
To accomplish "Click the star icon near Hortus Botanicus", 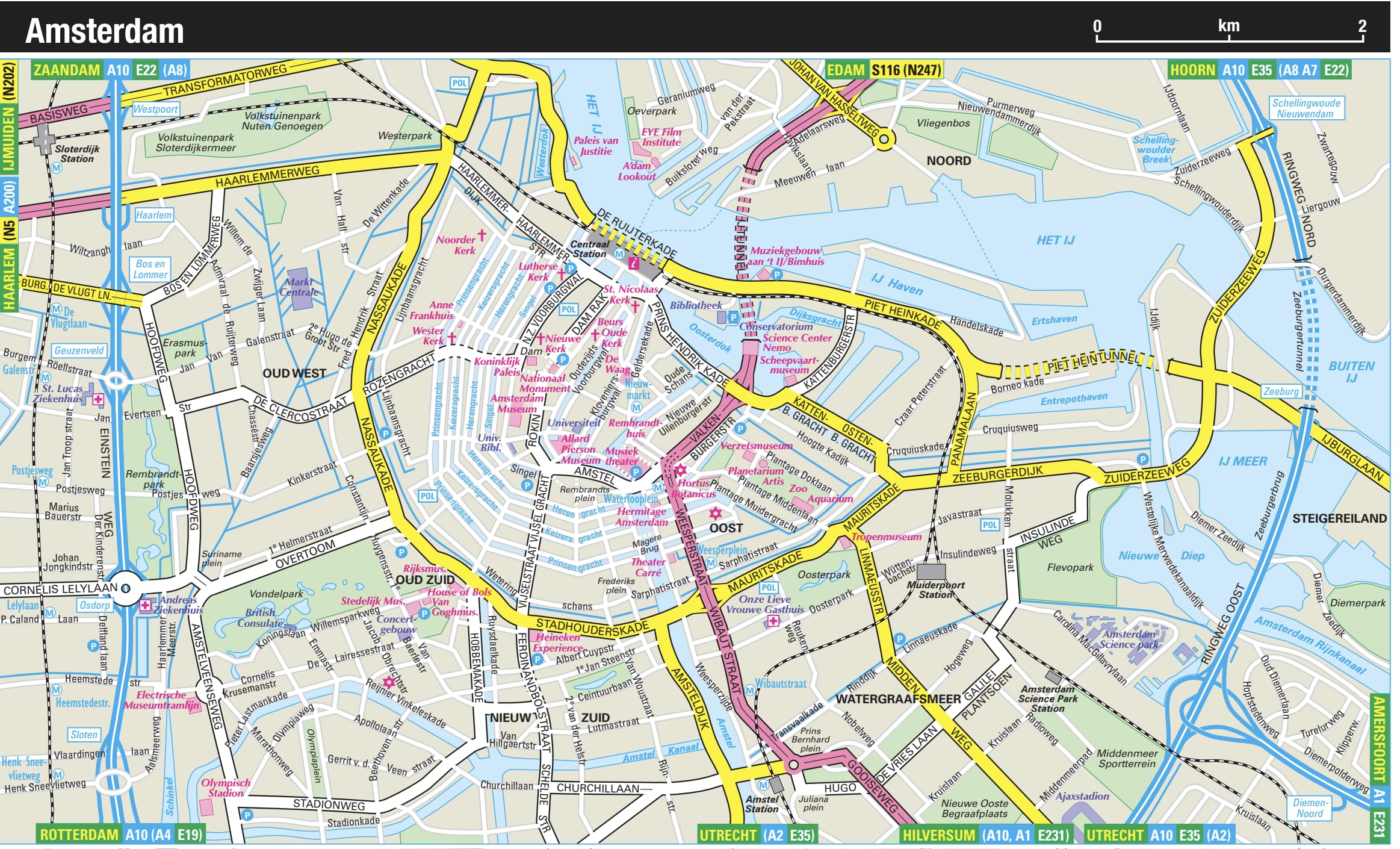I will 680,470.
